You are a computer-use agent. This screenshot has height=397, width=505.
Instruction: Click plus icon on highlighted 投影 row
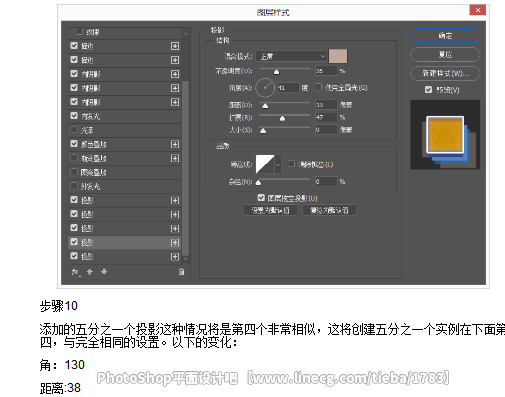[x=175, y=242]
